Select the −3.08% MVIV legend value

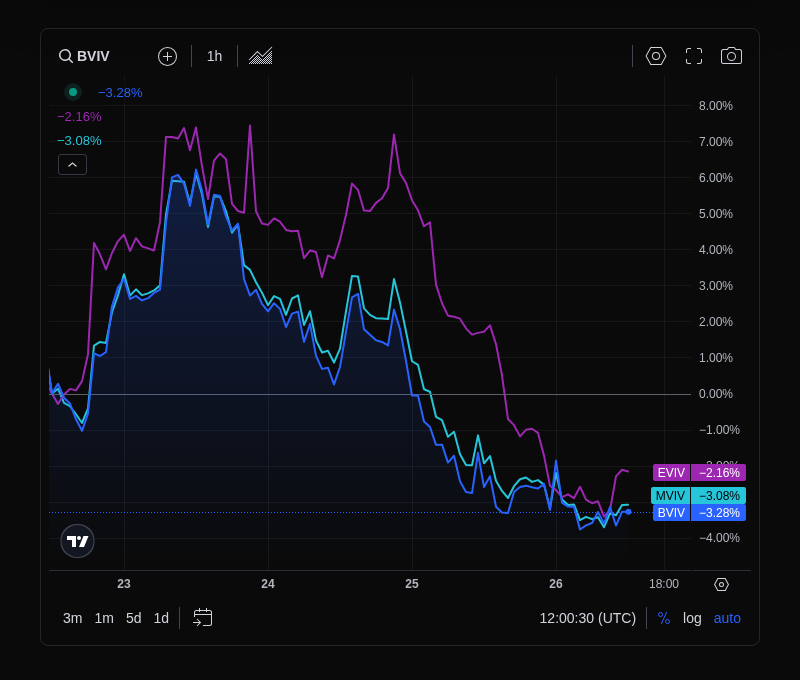(x=79, y=141)
